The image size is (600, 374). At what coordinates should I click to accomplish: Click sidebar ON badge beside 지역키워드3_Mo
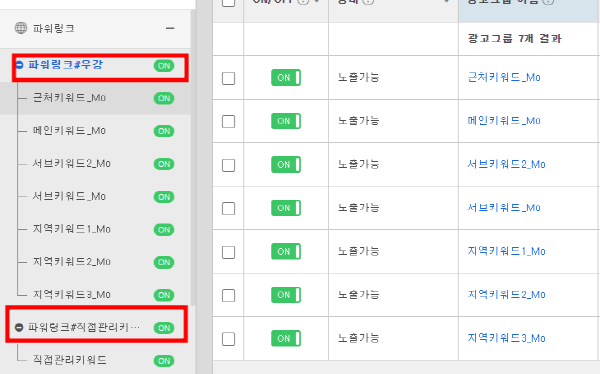[164, 295]
